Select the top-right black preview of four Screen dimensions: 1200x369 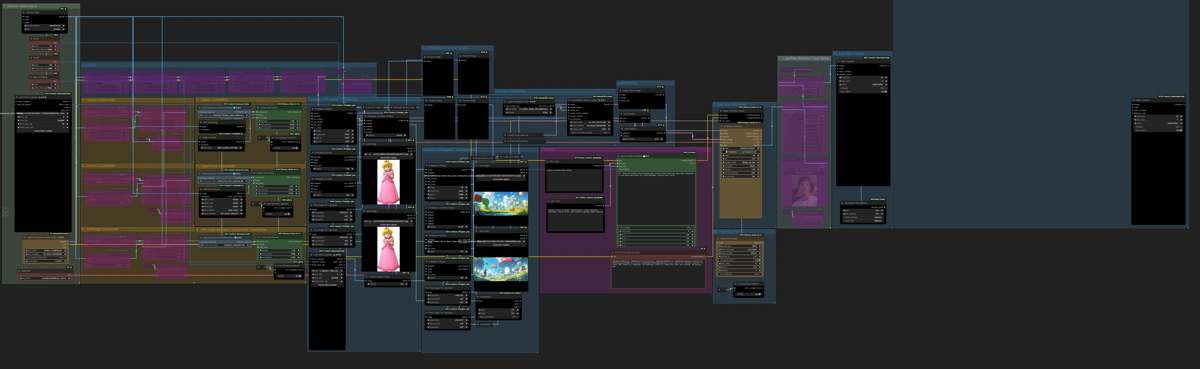(473, 76)
